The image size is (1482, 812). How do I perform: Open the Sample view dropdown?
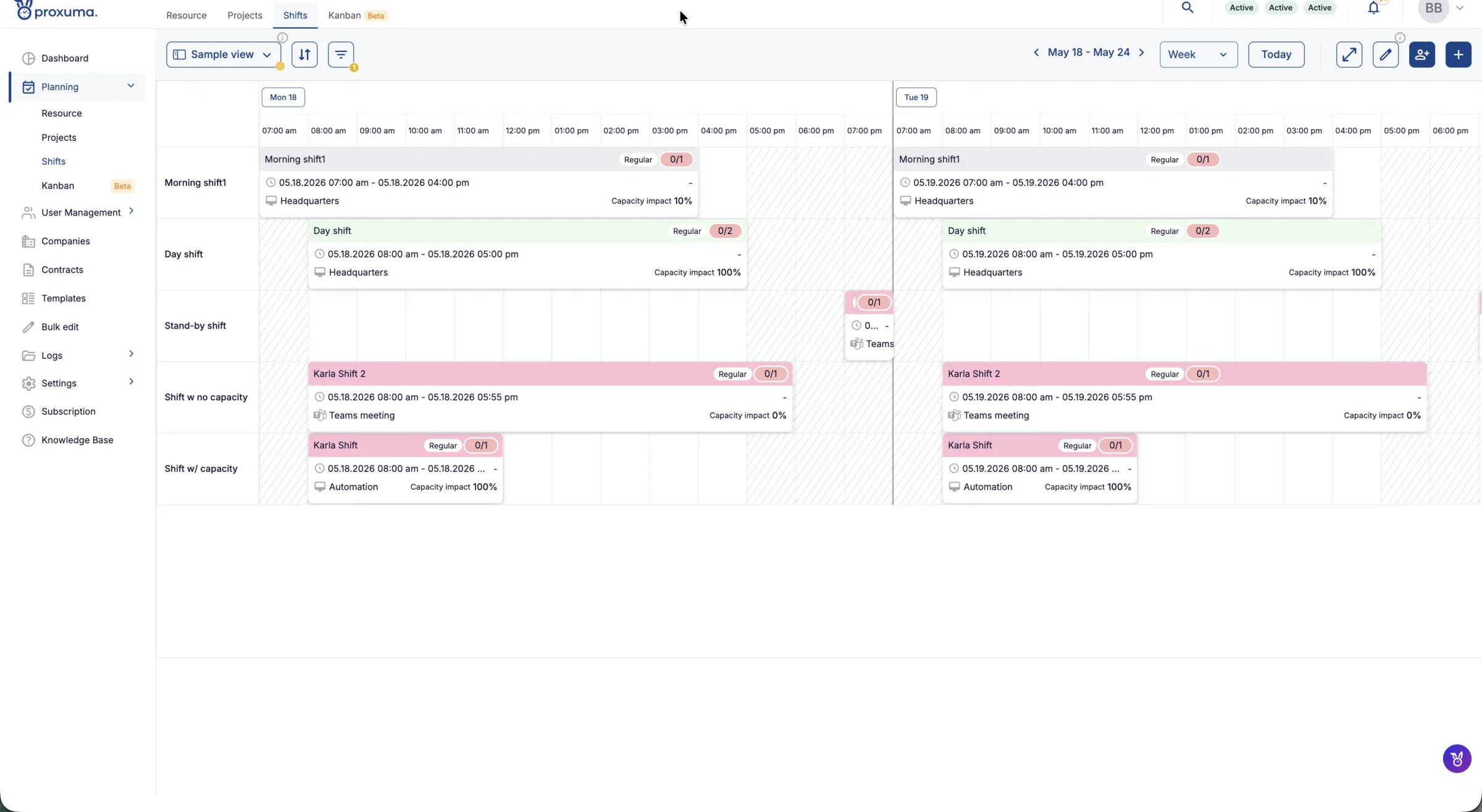pyautogui.click(x=224, y=54)
